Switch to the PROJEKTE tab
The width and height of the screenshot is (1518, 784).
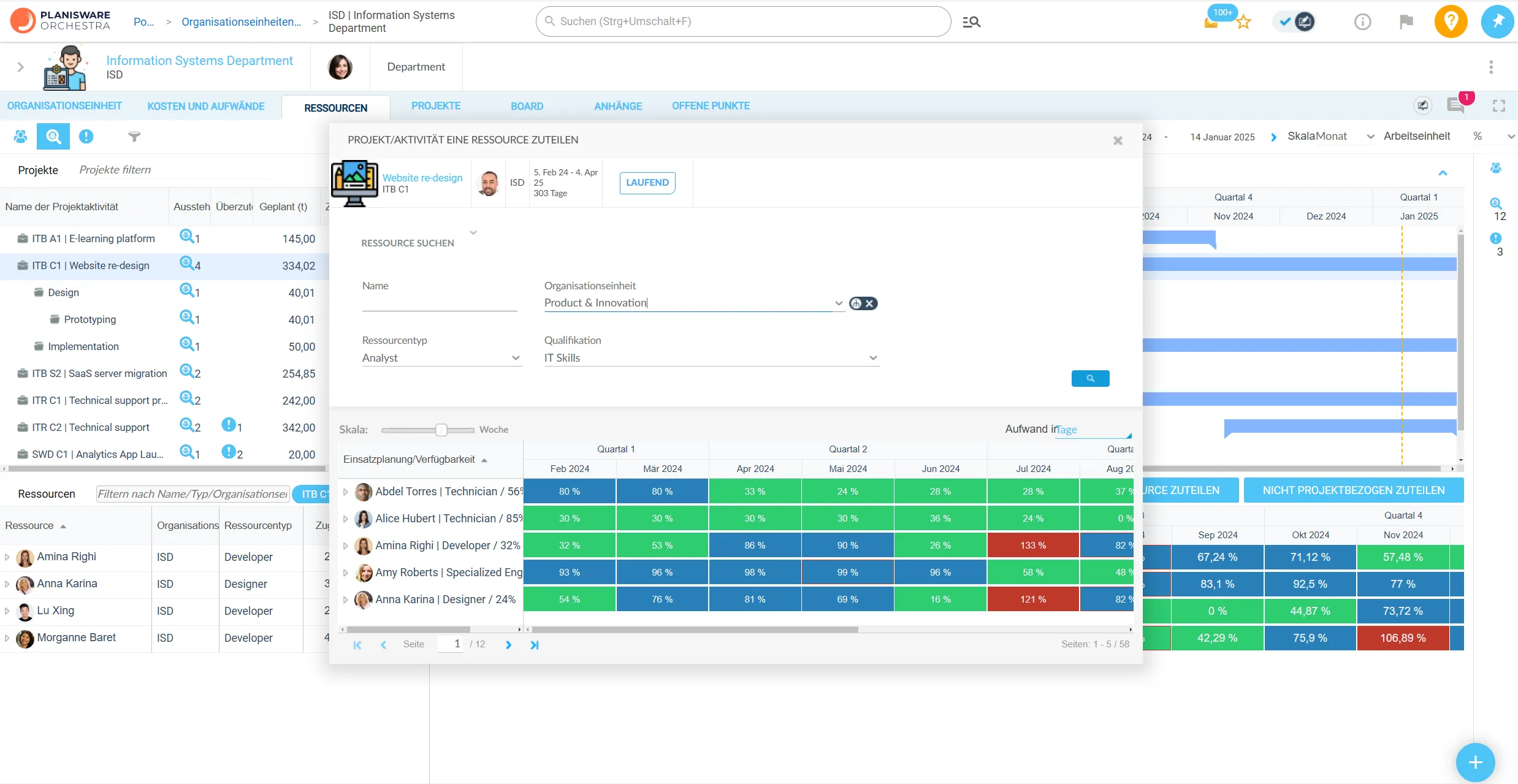click(436, 106)
